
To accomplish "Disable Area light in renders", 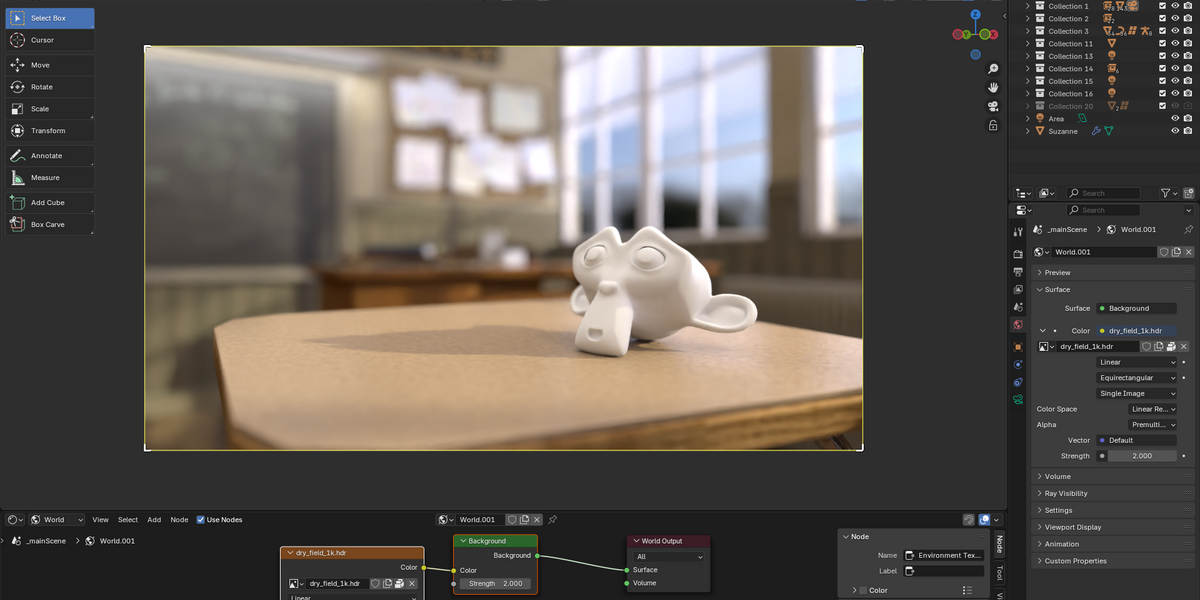I will [1188, 119].
